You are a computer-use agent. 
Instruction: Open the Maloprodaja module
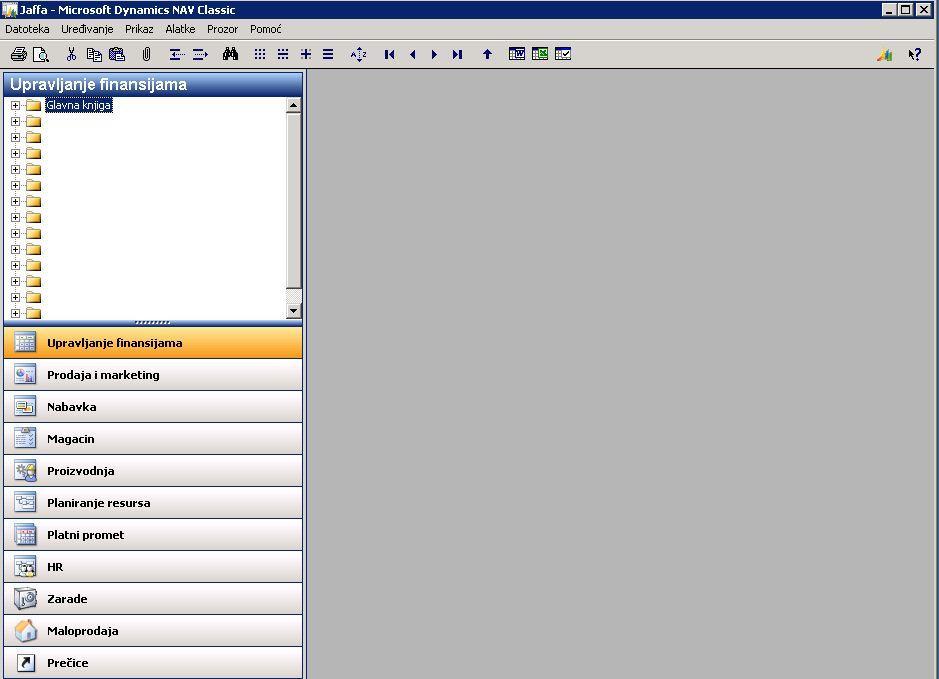coord(153,631)
